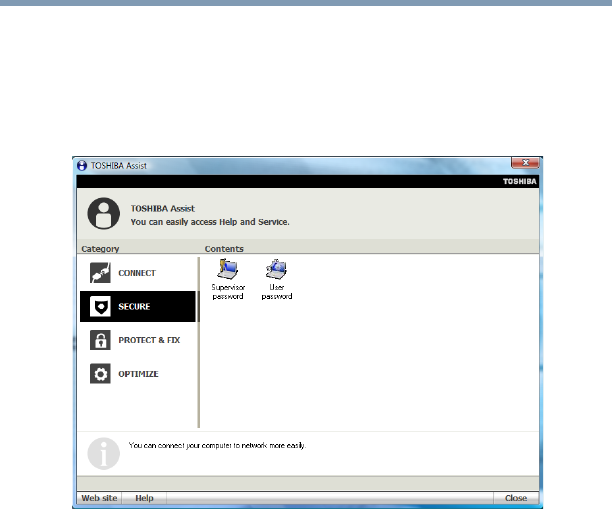
Task: Select the OPTIMIZE category
Action: 138,374
